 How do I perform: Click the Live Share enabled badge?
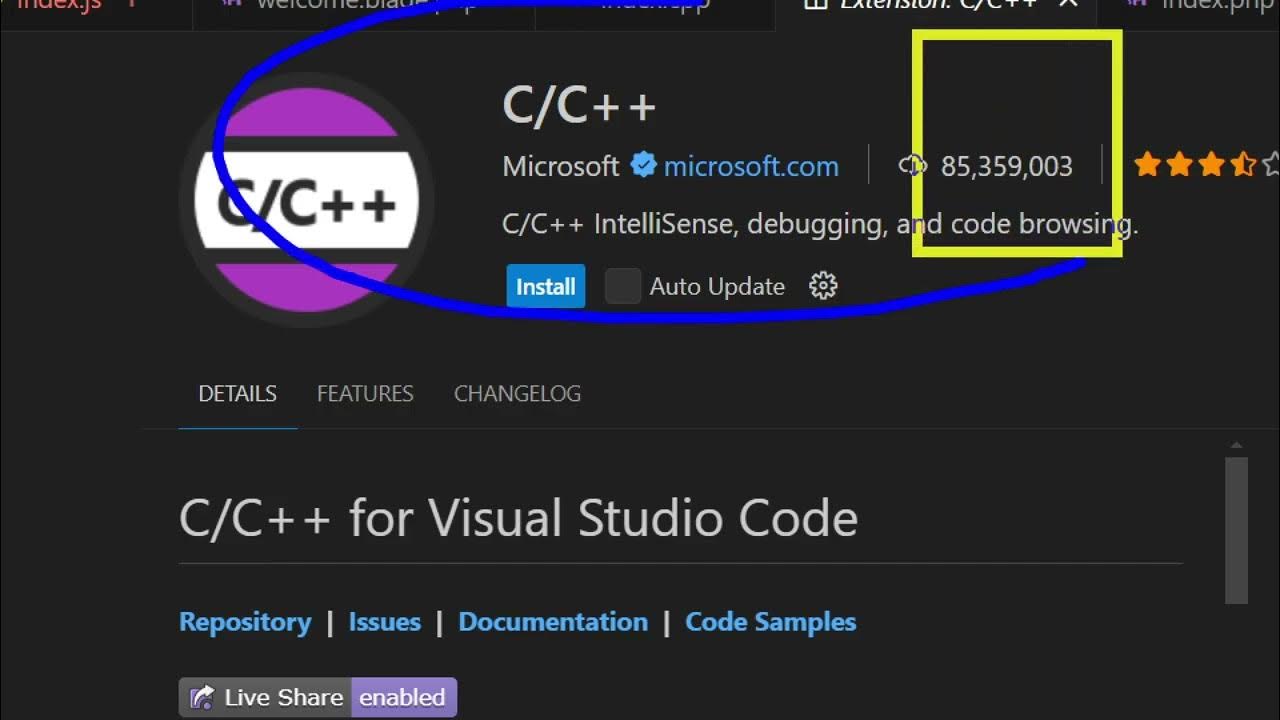318,697
